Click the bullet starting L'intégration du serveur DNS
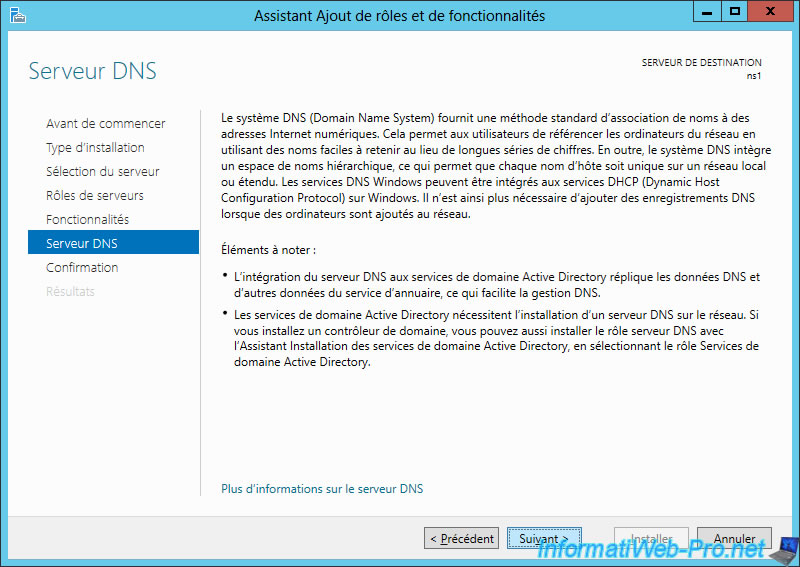 [496, 285]
